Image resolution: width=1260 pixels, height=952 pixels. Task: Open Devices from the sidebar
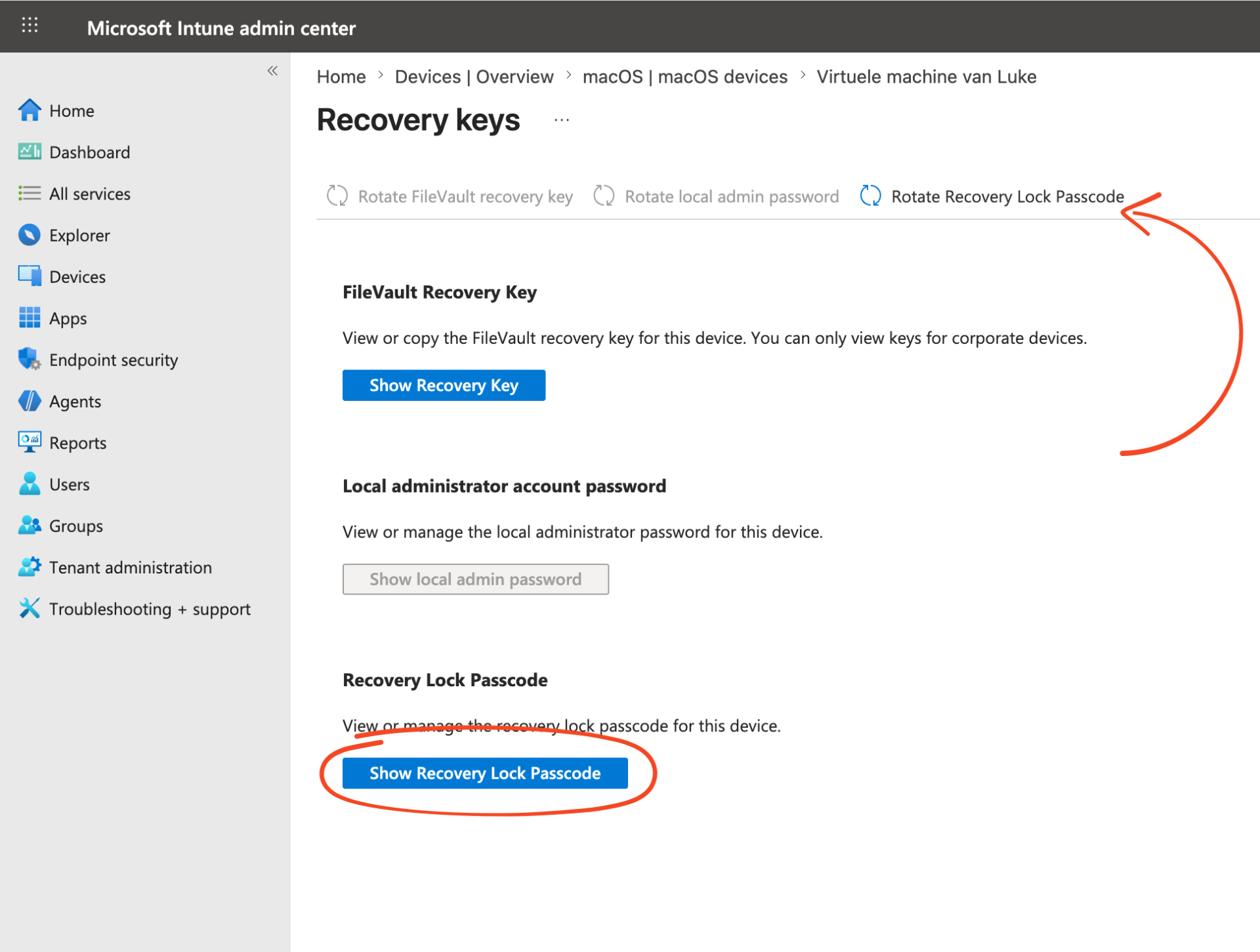point(77,277)
